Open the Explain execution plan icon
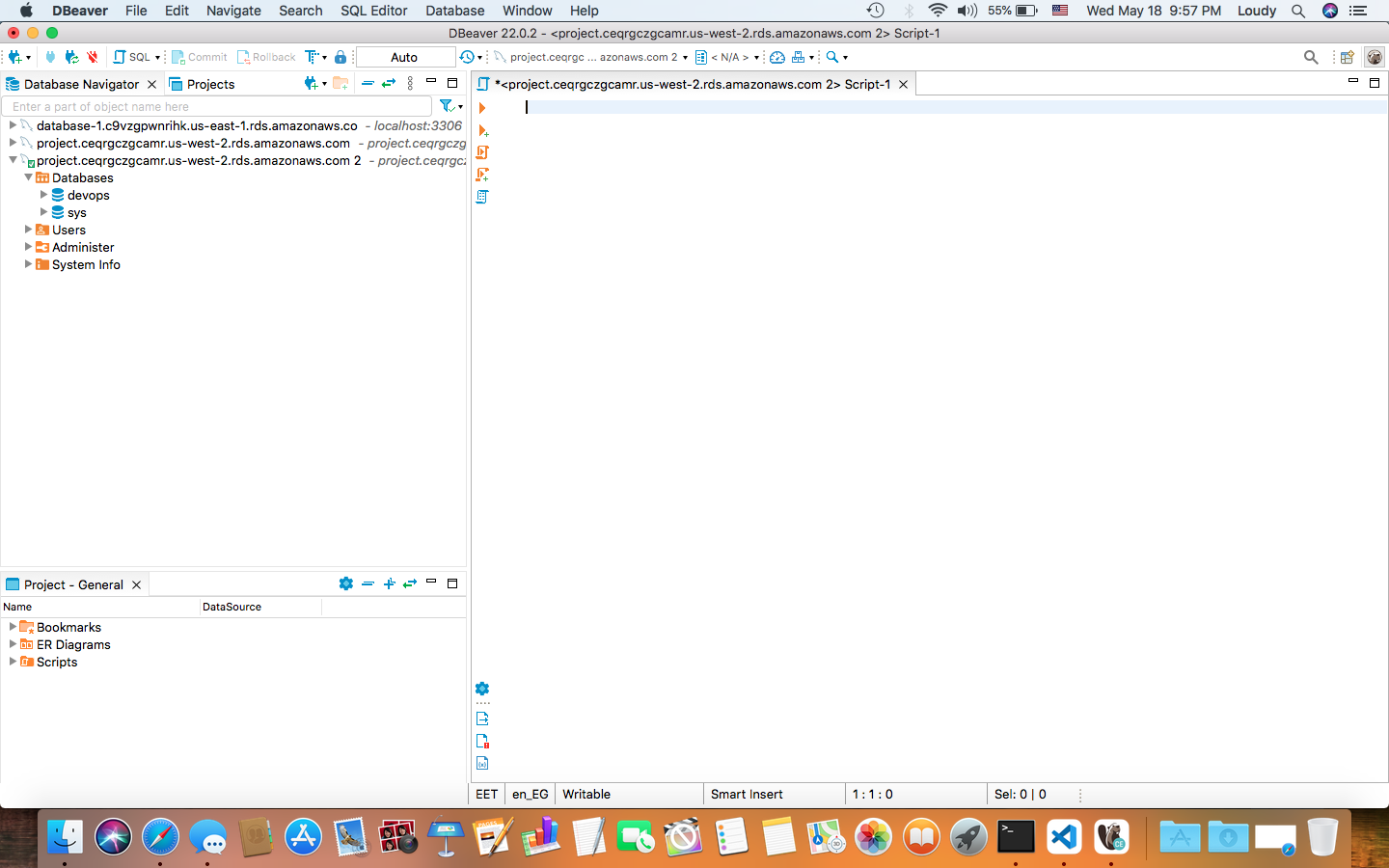The height and width of the screenshot is (868, 1389). click(x=482, y=197)
